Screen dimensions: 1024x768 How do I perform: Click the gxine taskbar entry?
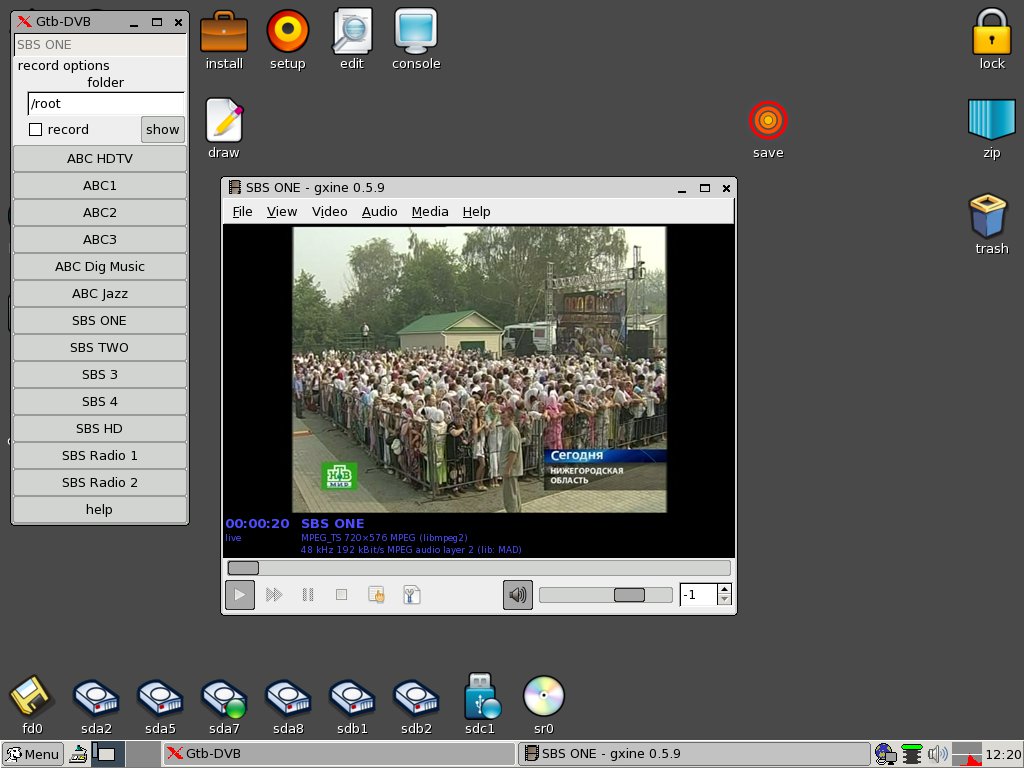(x=694, y=754)
